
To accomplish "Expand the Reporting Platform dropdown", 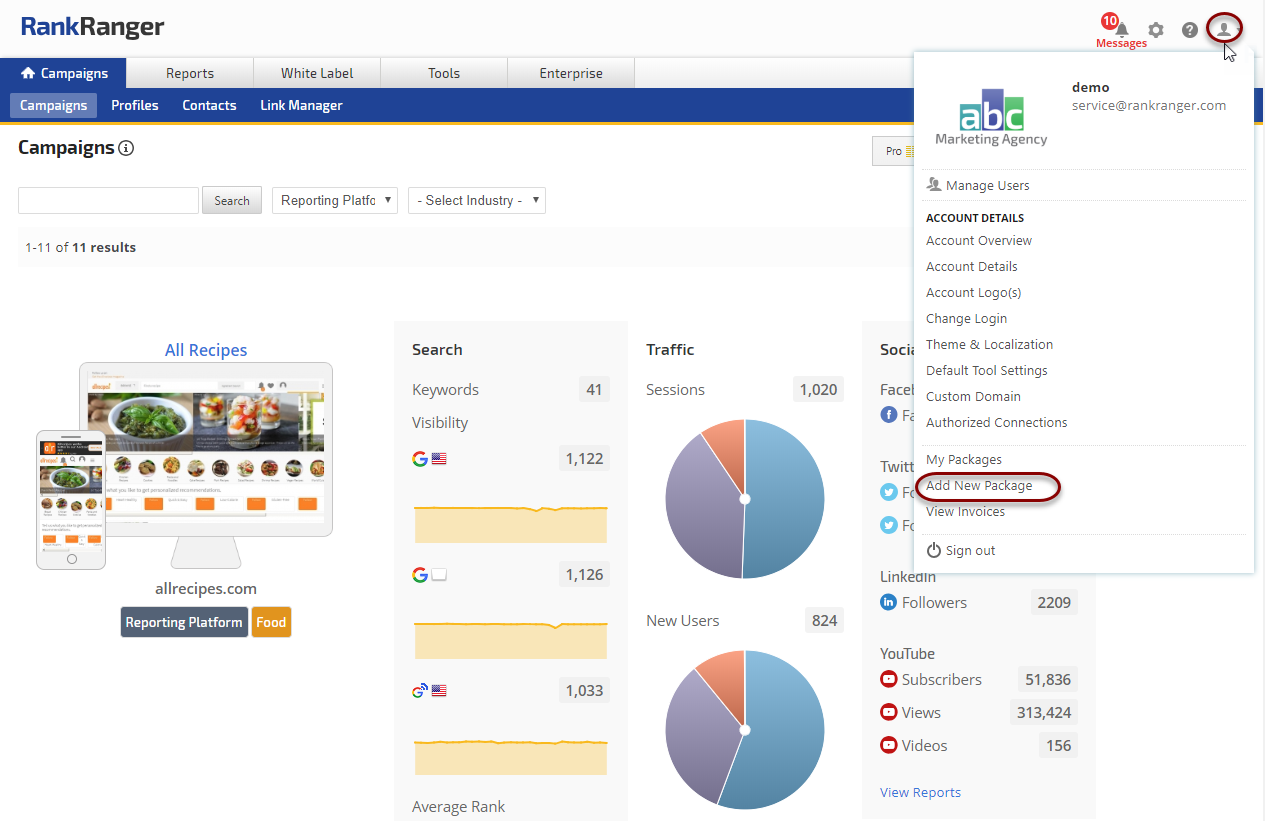I will pyautogui.click(x=335, y=200).
